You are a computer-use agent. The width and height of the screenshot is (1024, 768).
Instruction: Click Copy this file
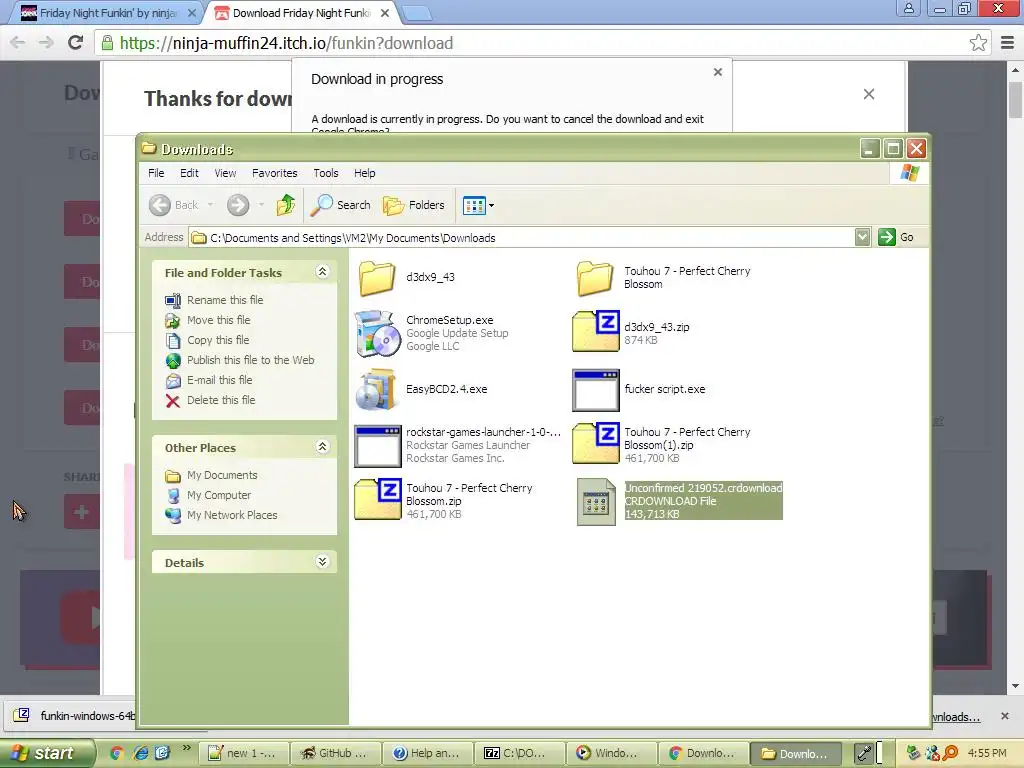pyautogui.click(x=218, y=340)
